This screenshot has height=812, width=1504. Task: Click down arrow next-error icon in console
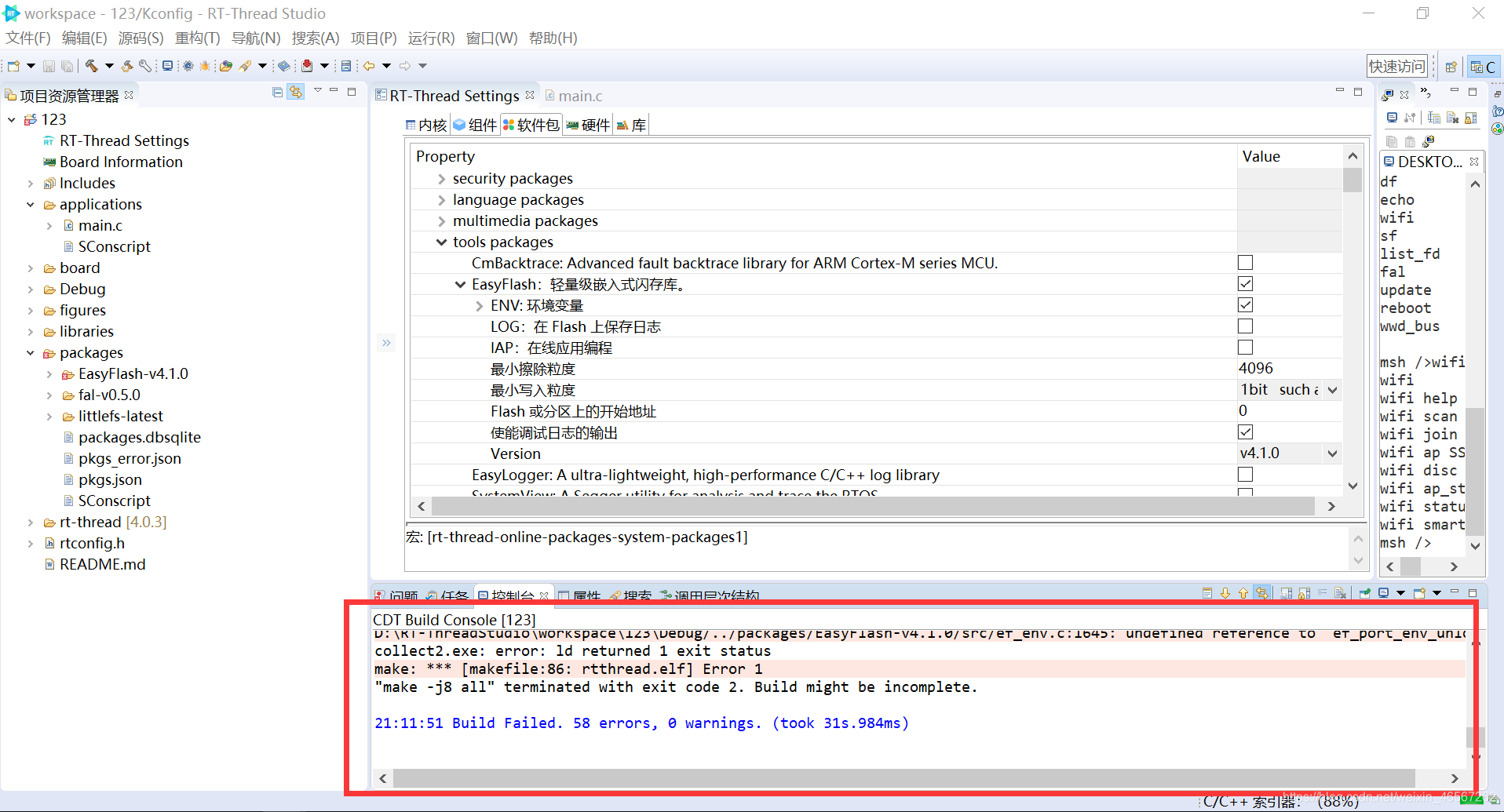[x=1225, y=593]
